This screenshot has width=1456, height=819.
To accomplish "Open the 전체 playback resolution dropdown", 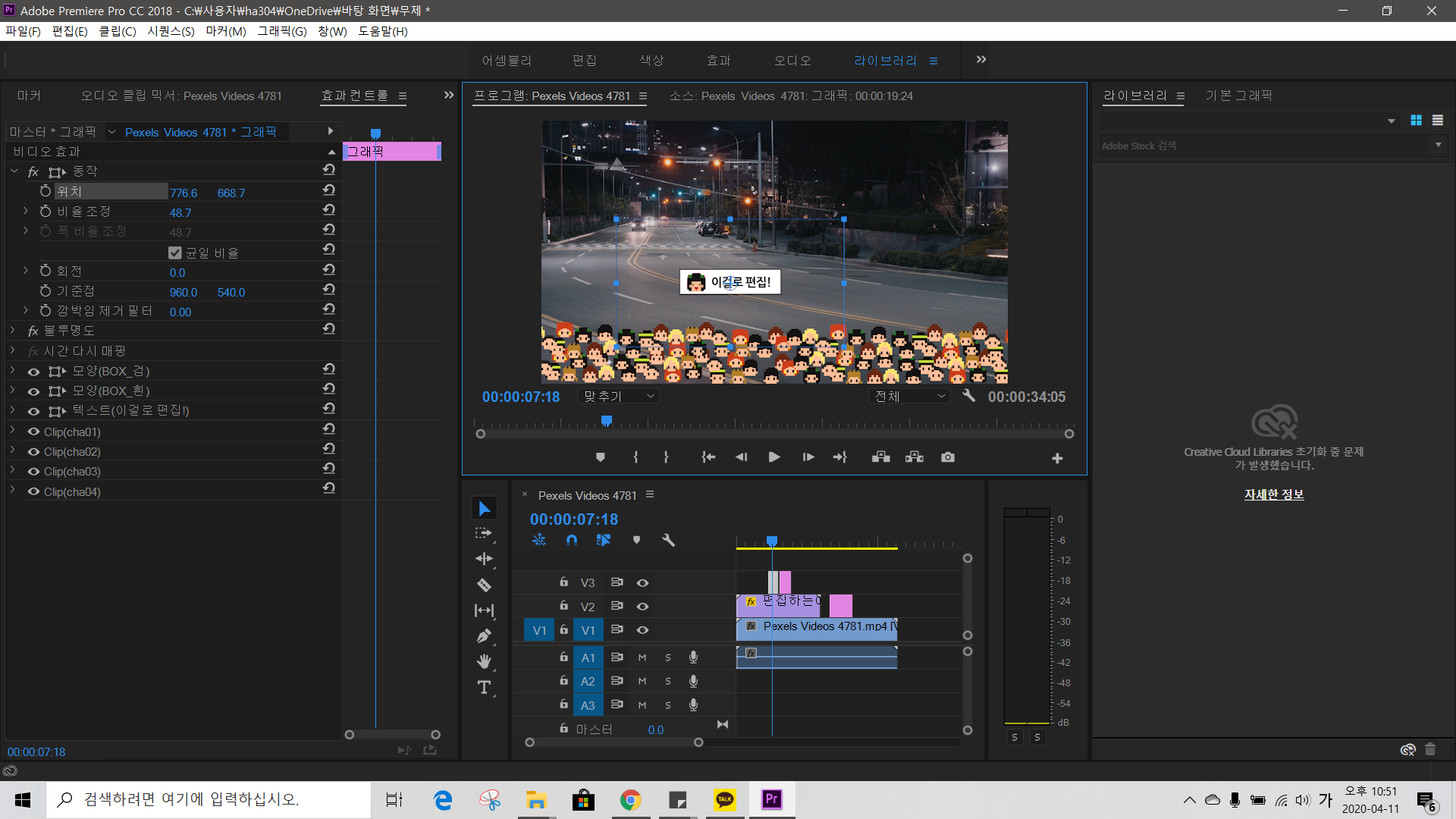I will pos(909,396).
